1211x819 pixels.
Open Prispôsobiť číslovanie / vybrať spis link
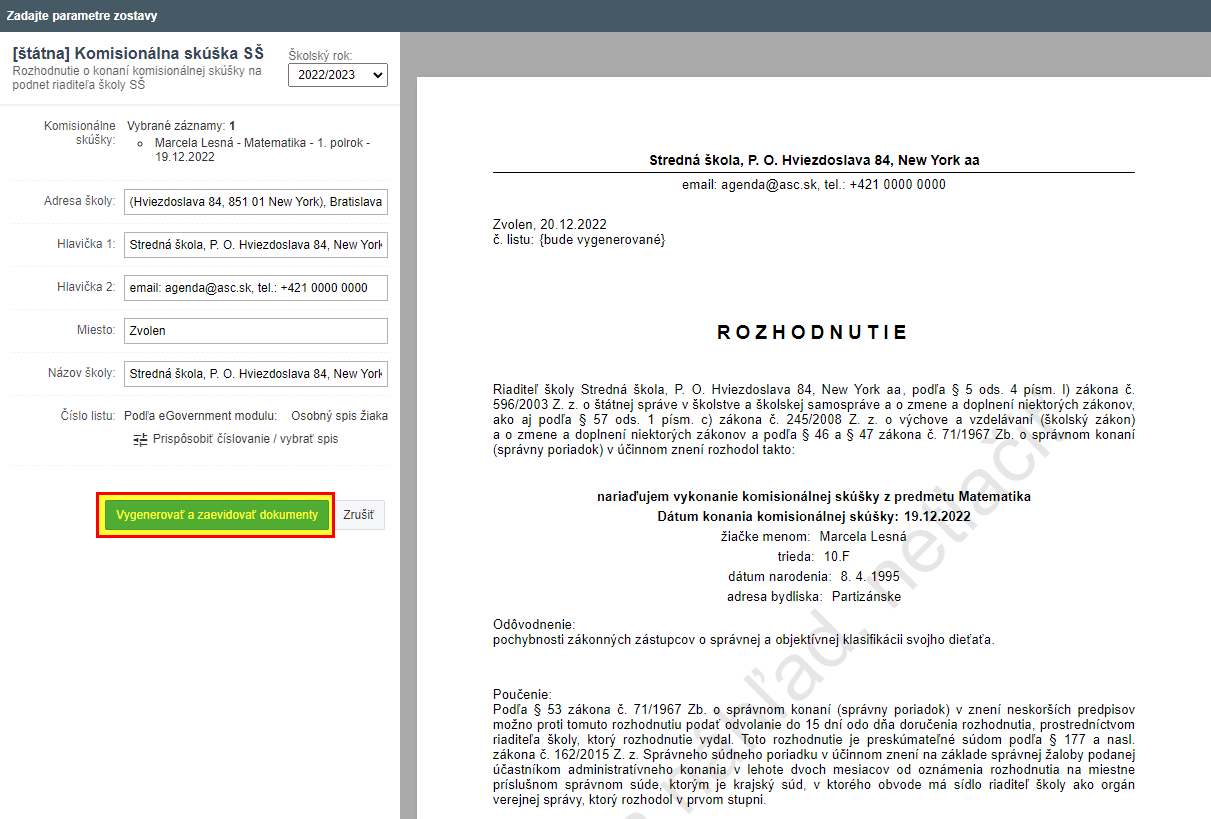[x=245, y=439]
